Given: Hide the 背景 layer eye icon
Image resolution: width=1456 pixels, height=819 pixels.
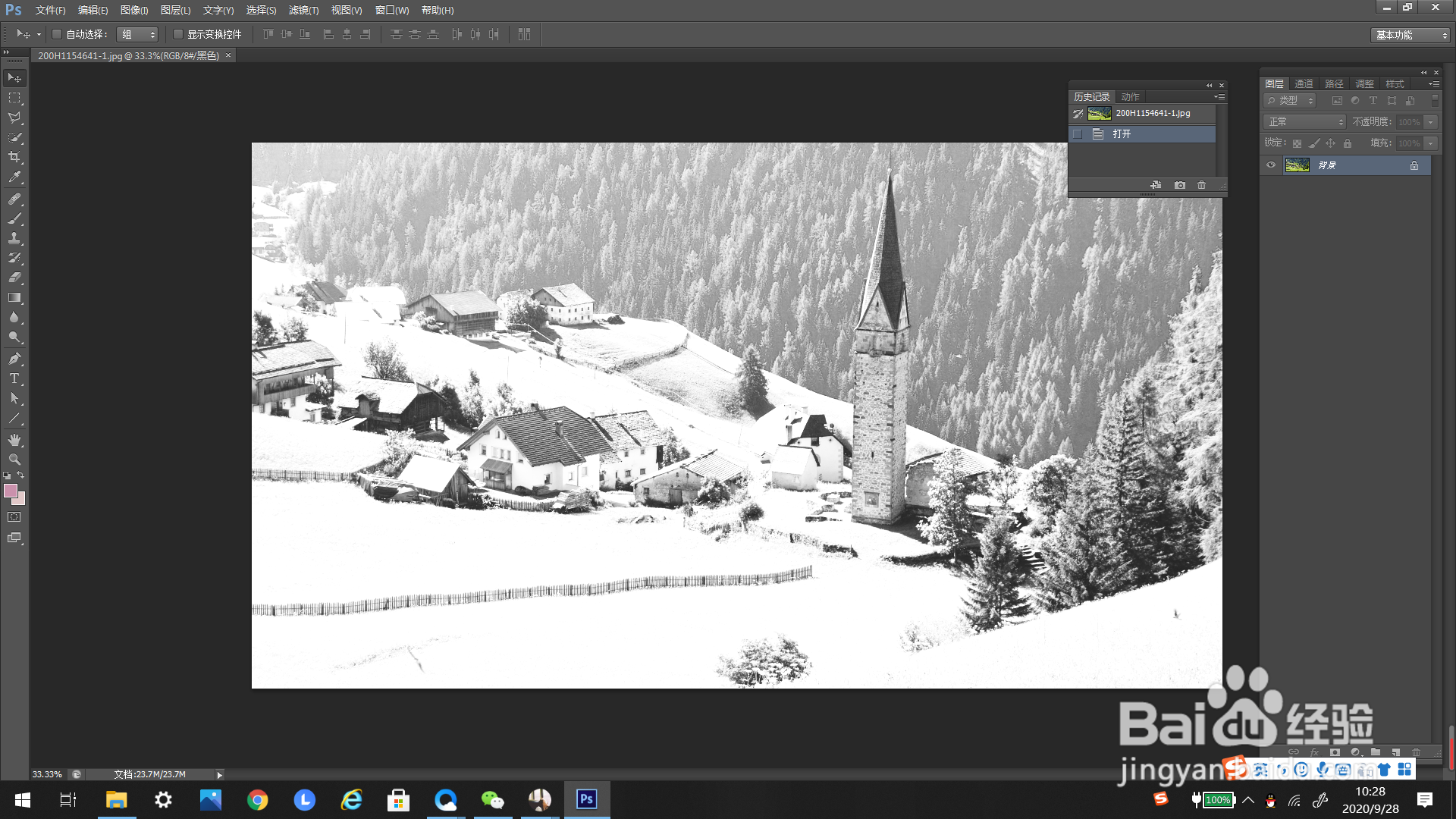Looking at the screenshot, I should [1271, 165].
